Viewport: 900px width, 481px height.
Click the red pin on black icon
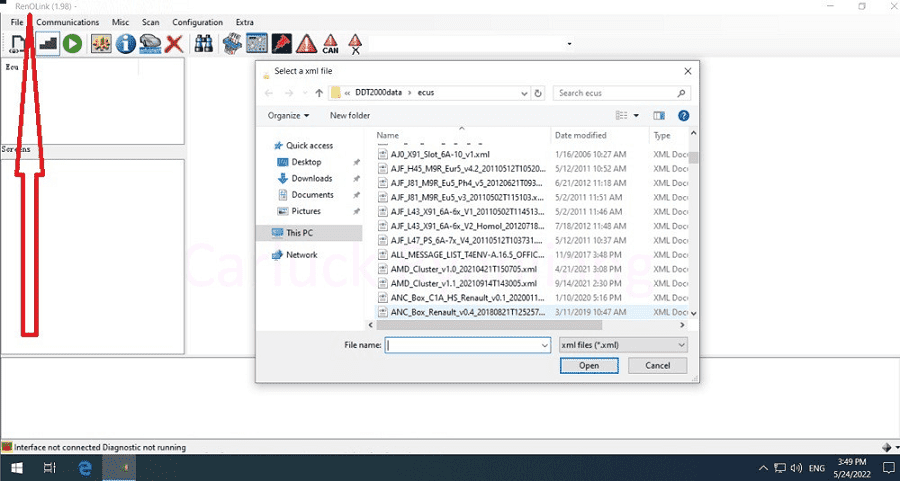(281, 44)
